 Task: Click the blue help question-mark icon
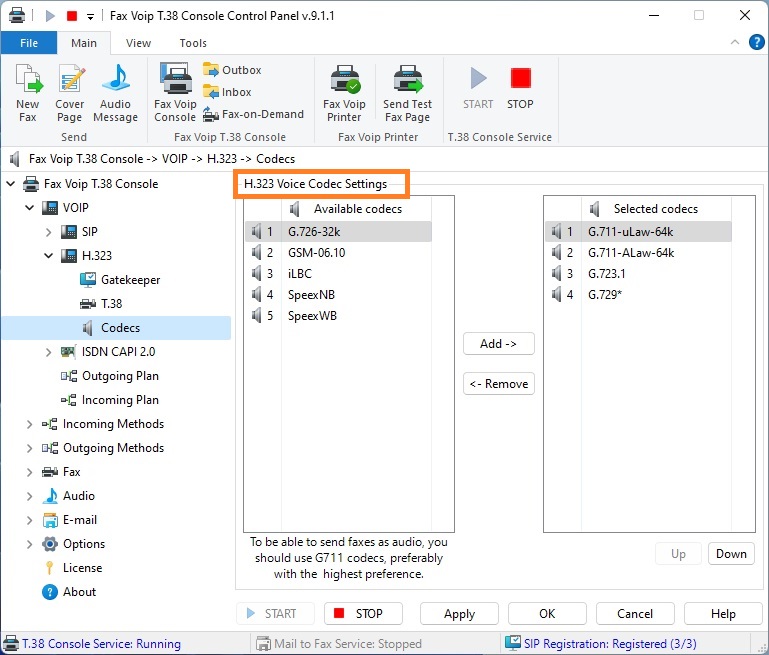point(757,42)
